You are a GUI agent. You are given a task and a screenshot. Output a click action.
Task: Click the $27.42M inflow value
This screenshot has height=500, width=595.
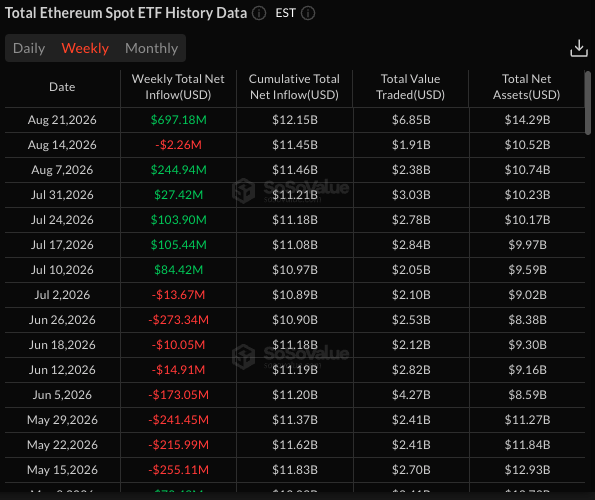point(178,195)
